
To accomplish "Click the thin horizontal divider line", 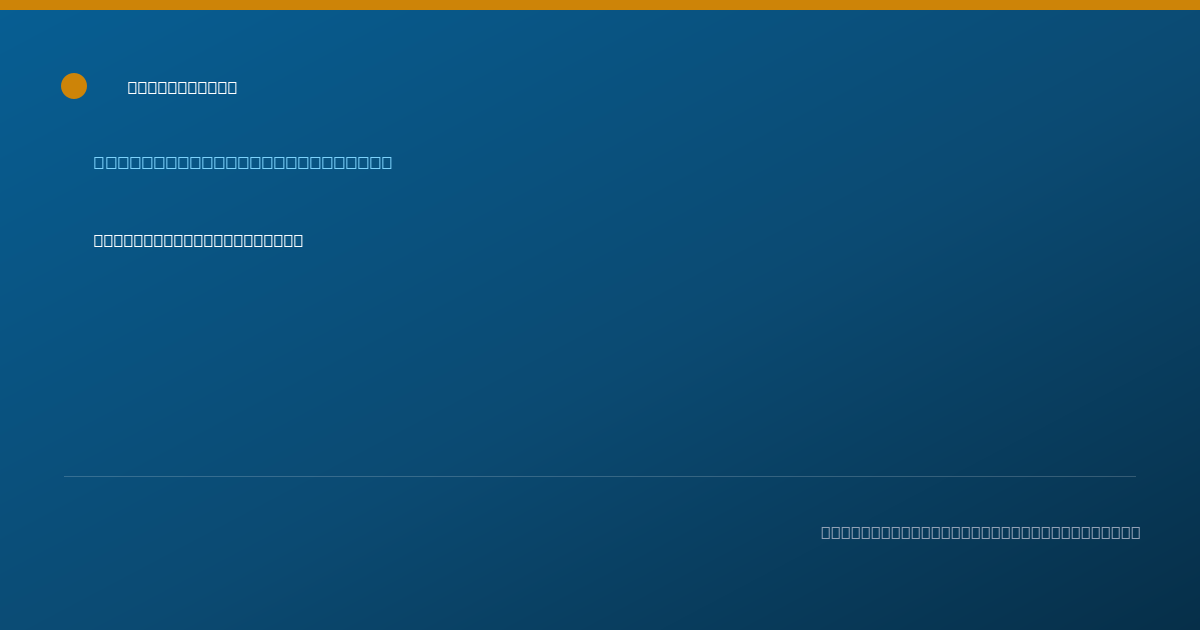I will (600, 476).
